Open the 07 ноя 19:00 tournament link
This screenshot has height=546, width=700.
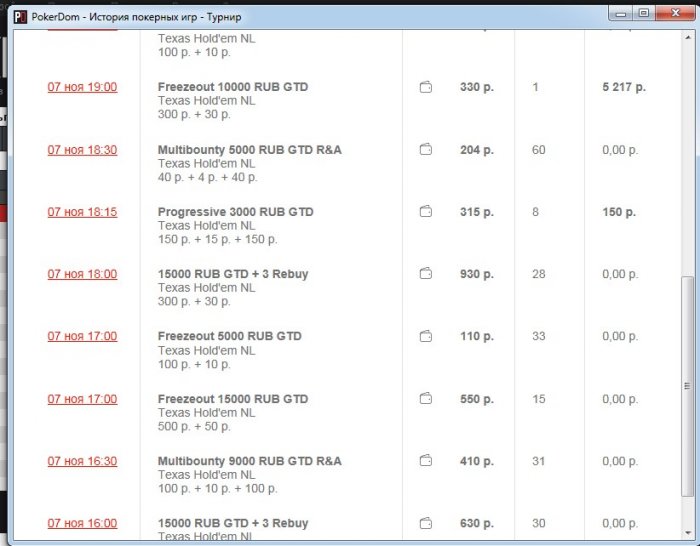point(82,87)
